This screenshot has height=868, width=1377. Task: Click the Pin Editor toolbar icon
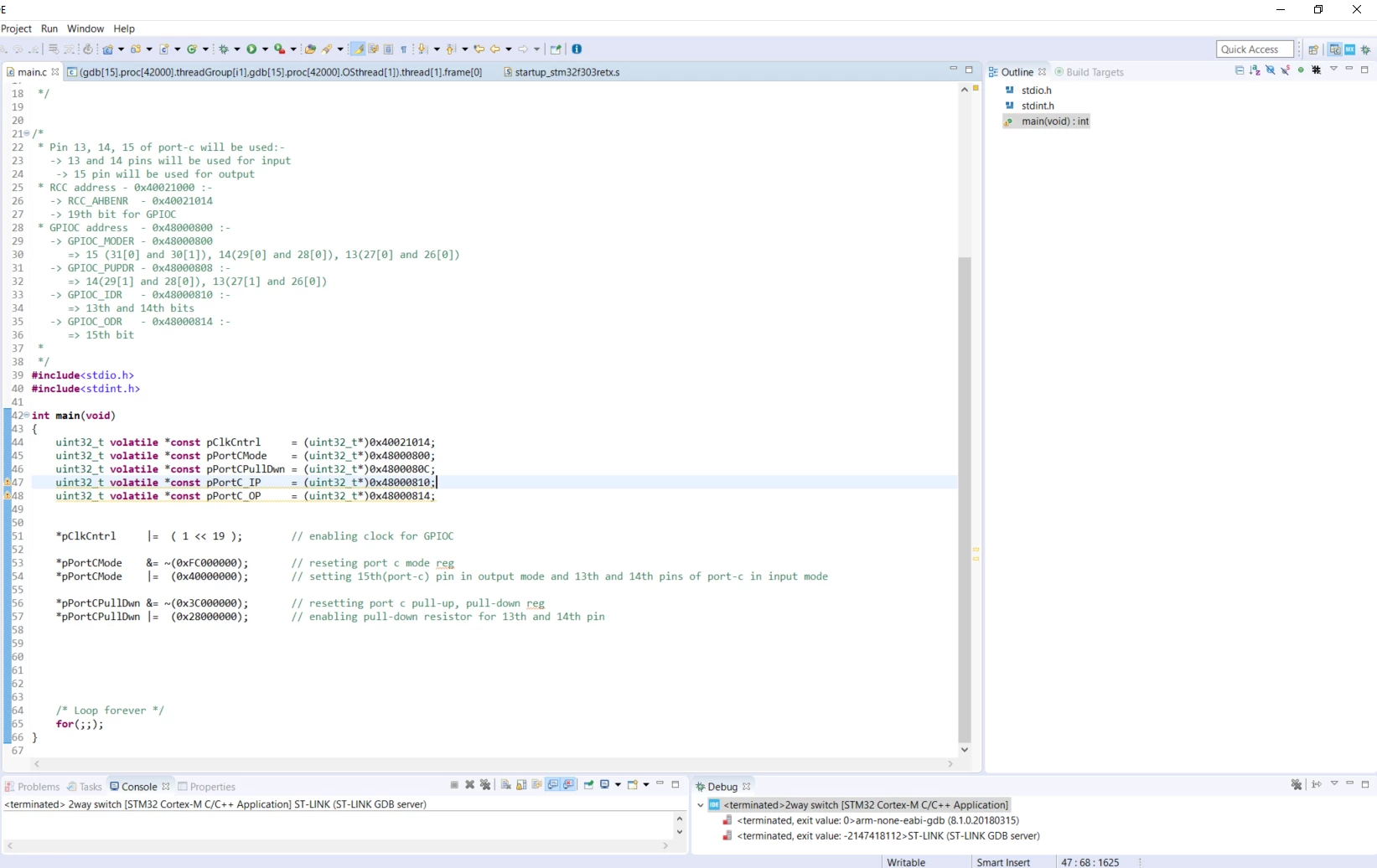click(556, 49)
